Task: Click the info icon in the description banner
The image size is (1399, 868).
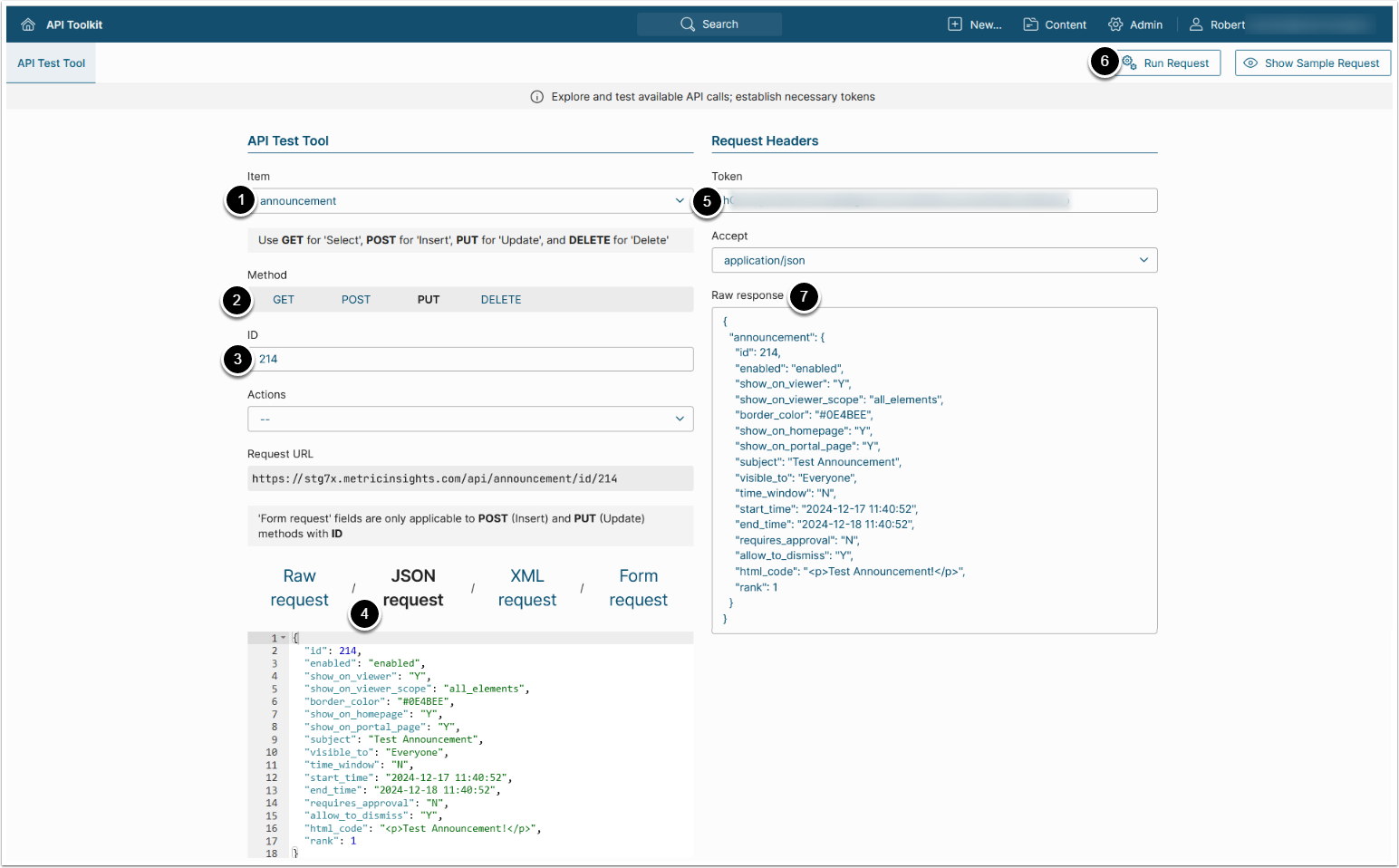Action: (536, 97)
